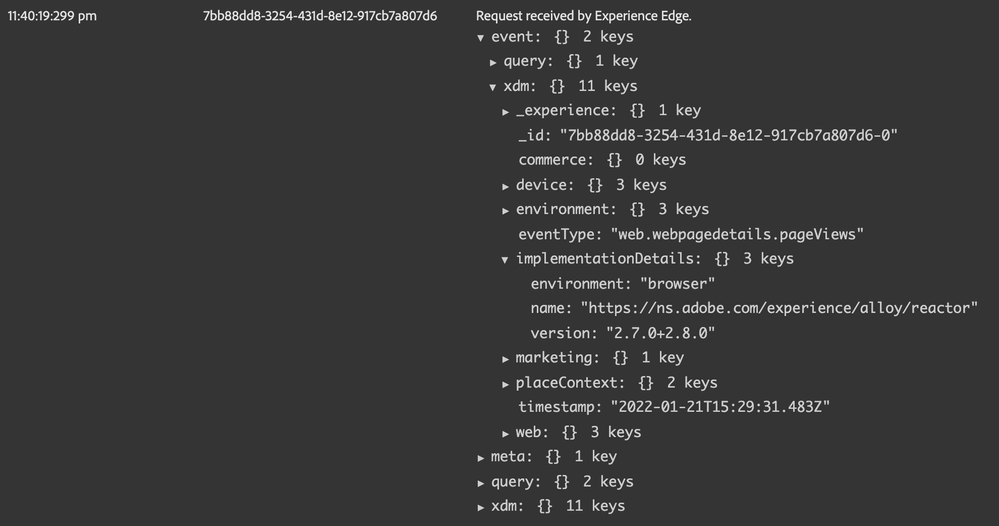Click the commerce 0 keys entry

pyautogui.click(x=602, y=160)
